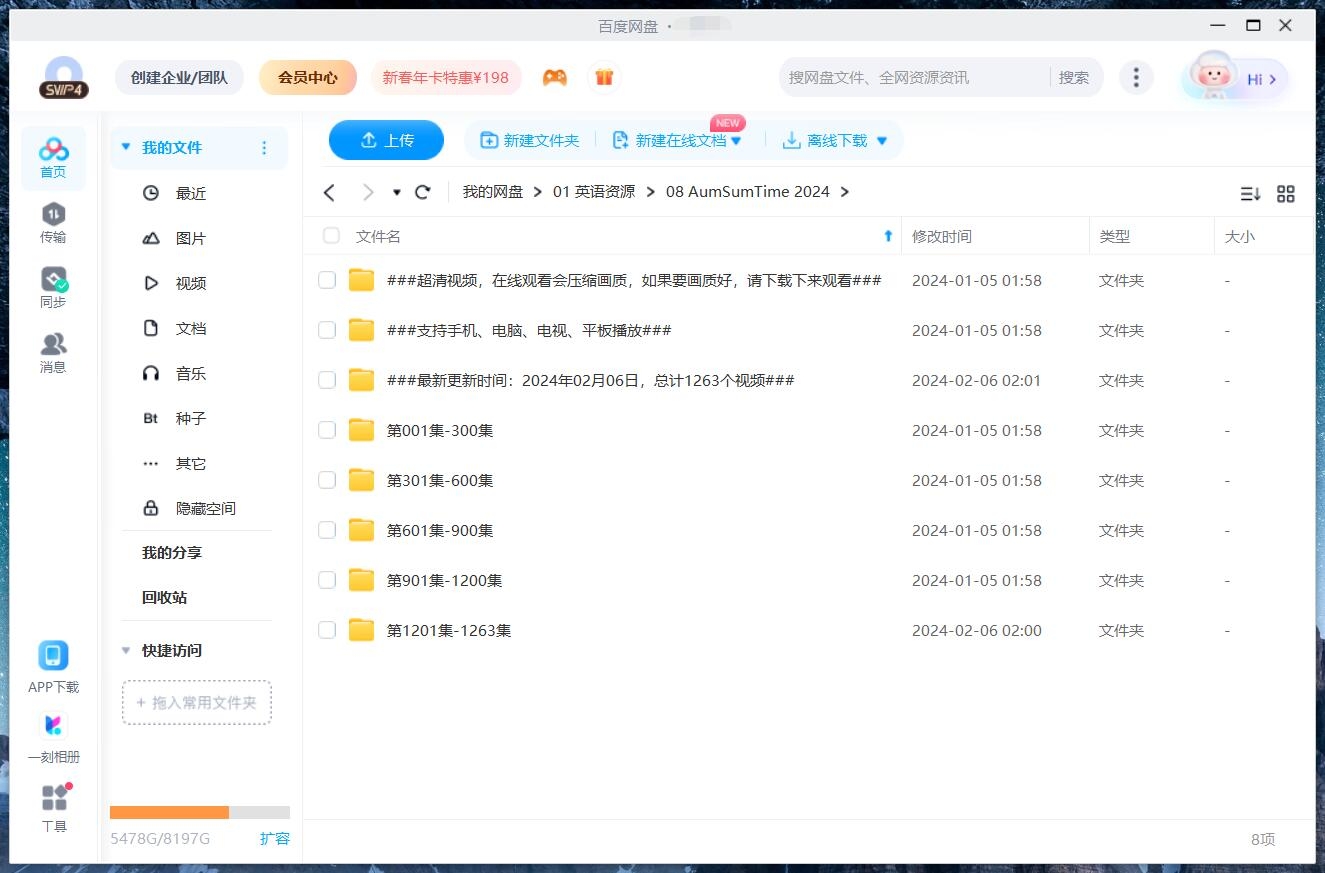Click the 扩容 expand storage link
Screen dimensions: 1325x873
(x=274, y=838)
